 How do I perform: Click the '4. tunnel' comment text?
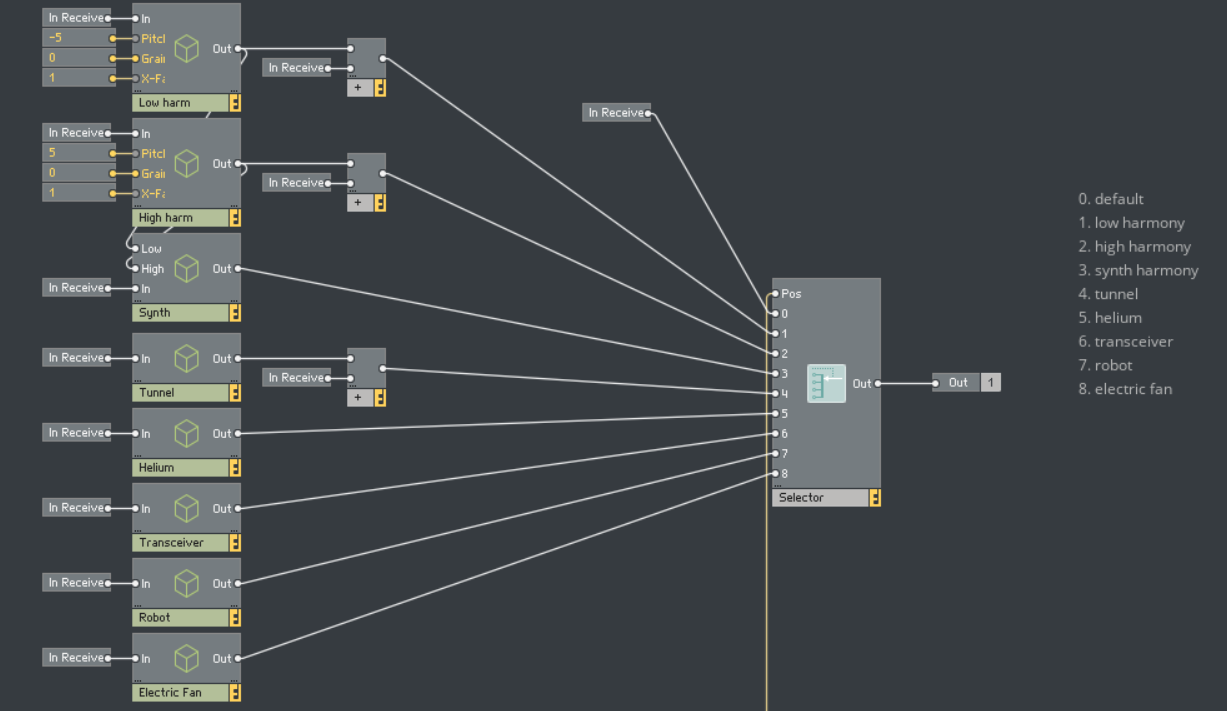pos(1108,294)
